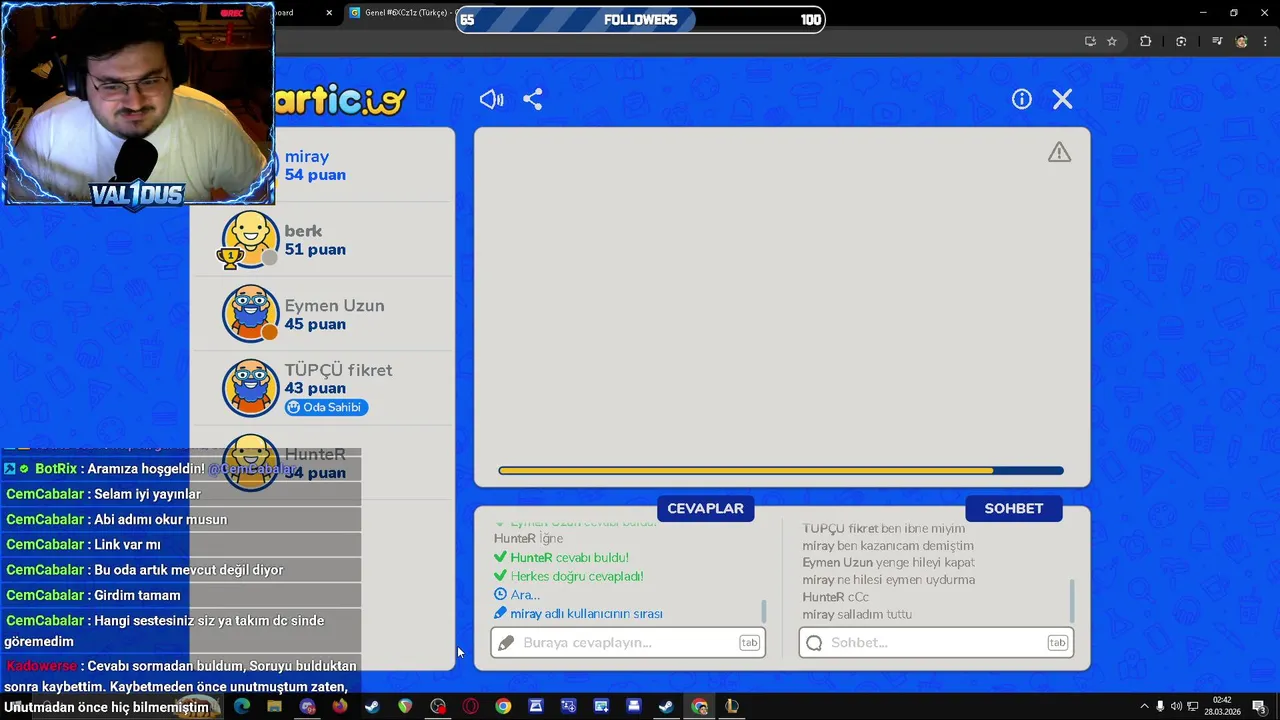Image resolution: width=1280 pixels, height=720 pixels.
Task: Click chat message 'miray ben kazanıcam demiştim'
Action: pos(888,545)
